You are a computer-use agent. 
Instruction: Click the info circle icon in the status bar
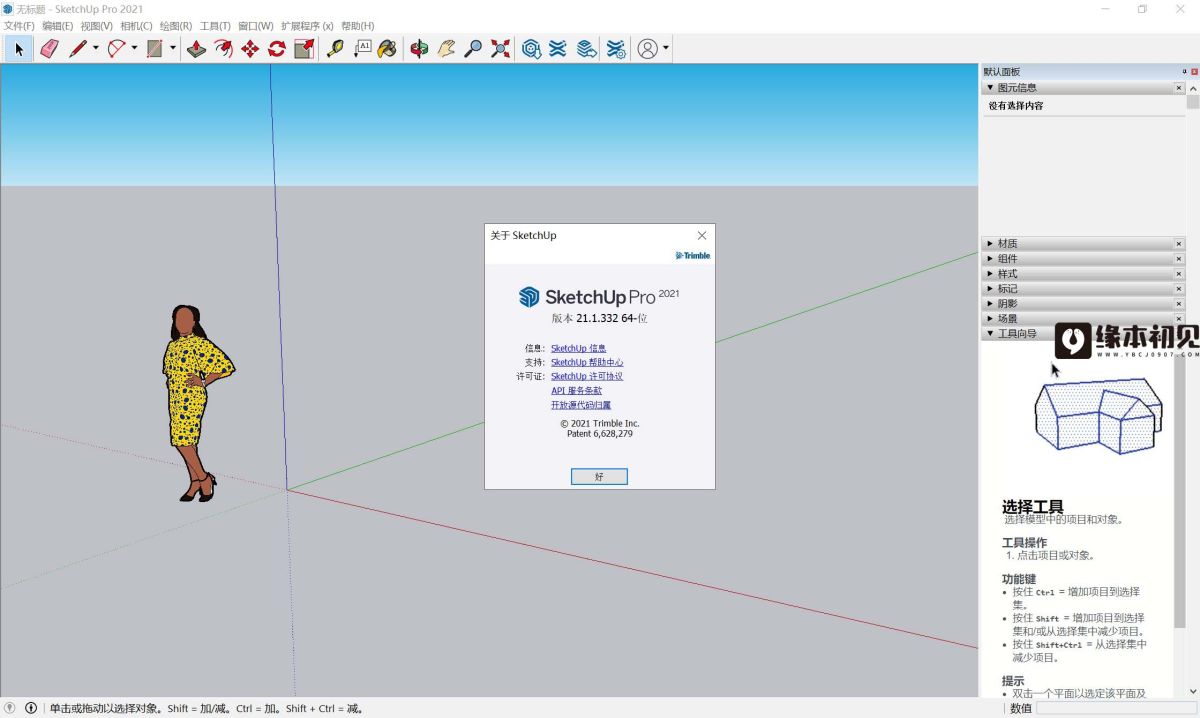30,708
